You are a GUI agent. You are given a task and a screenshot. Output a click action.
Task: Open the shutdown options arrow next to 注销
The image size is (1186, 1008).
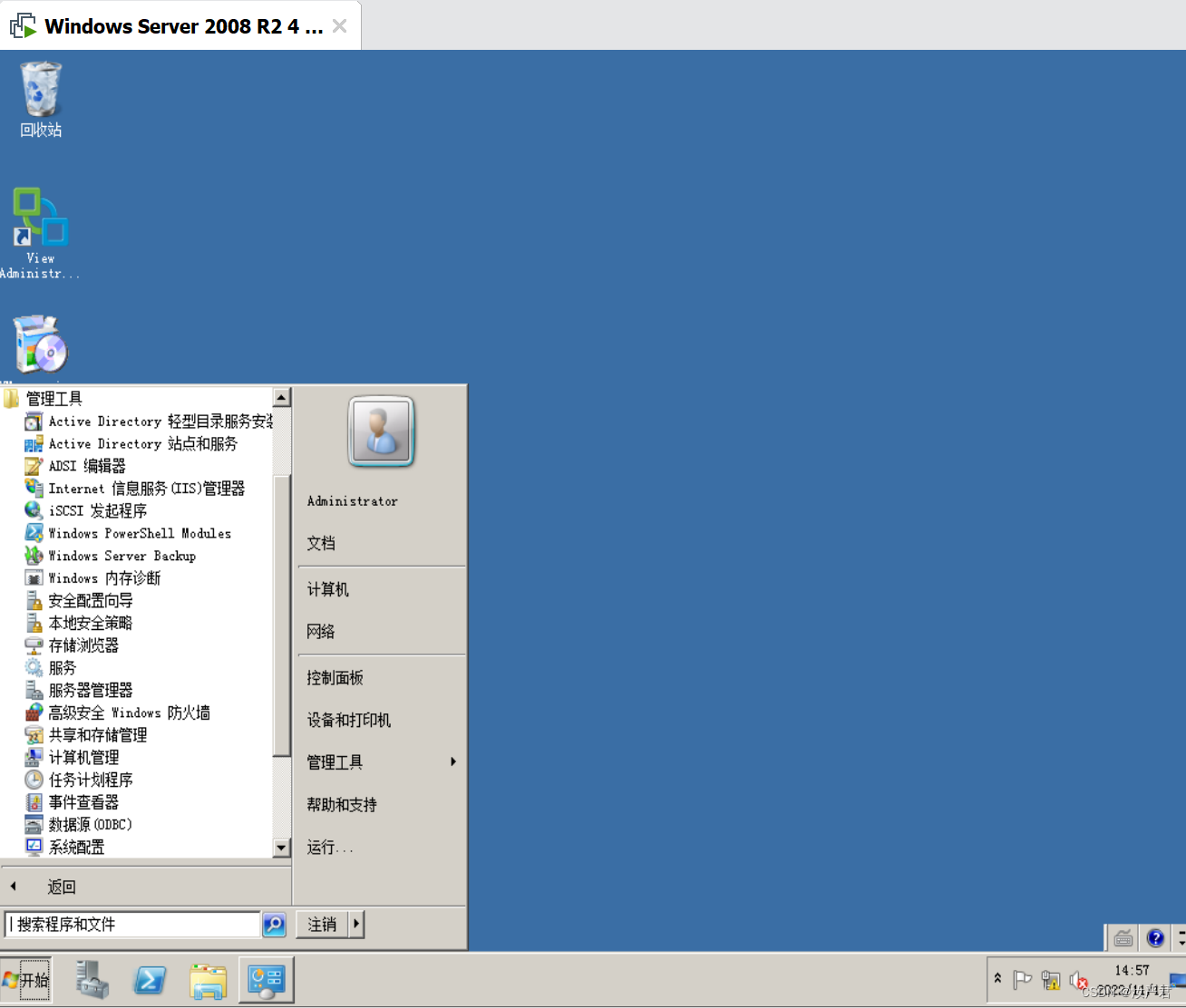coord(356,925)
